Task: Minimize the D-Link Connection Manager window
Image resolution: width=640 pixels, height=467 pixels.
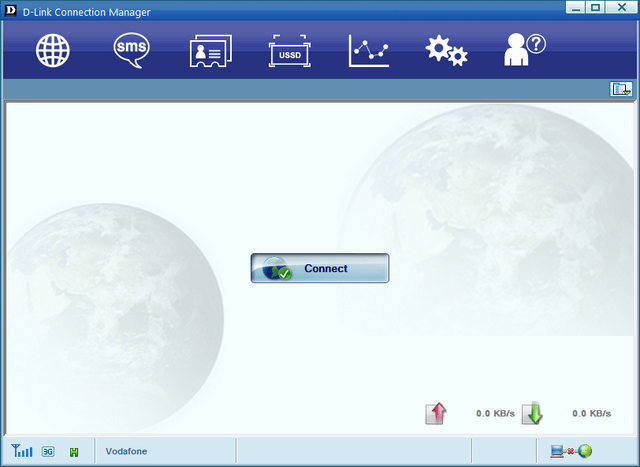Action: 575,7
